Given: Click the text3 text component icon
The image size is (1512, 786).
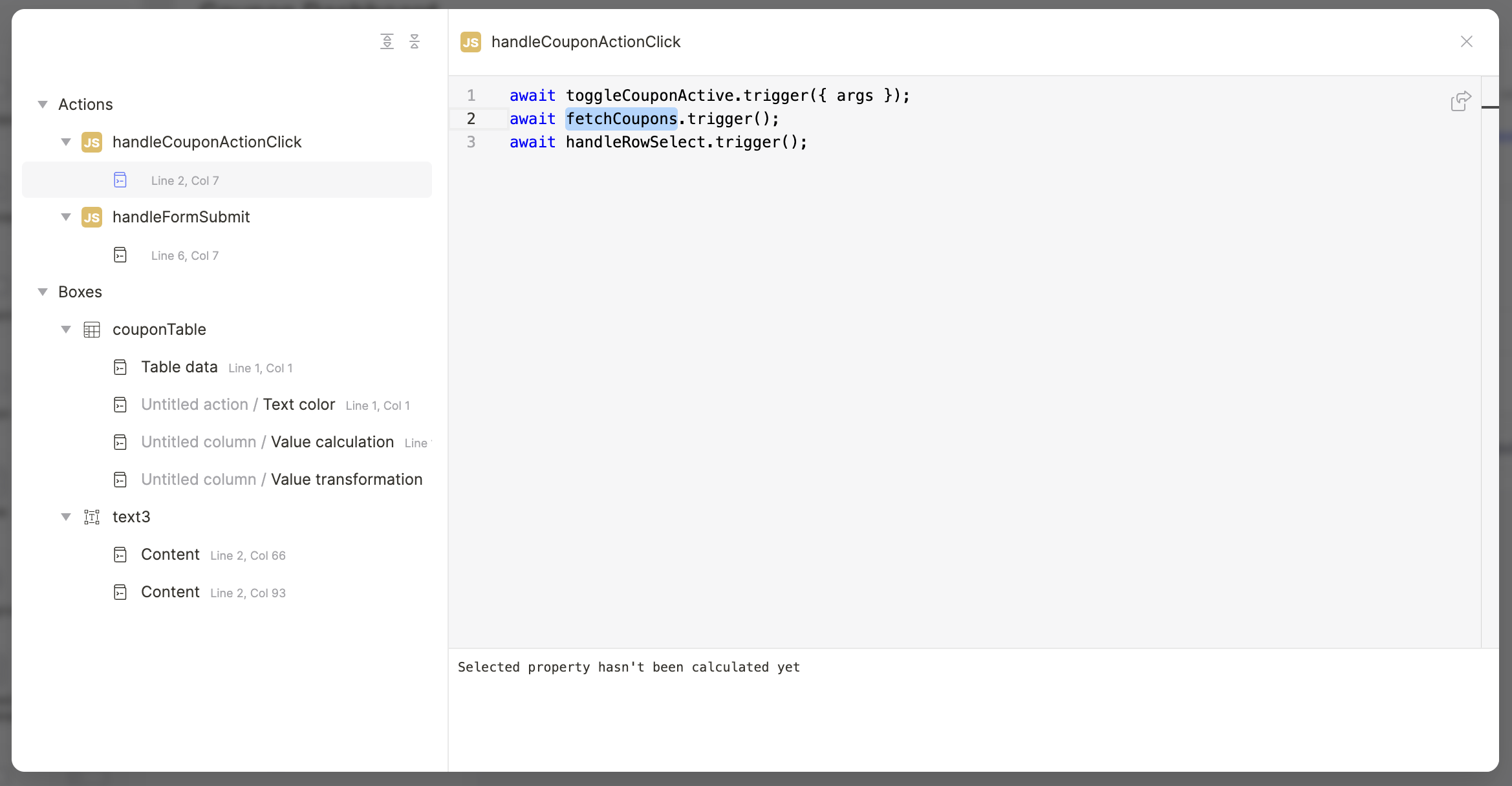Looking at the screenshot, I should coord(92,517).
